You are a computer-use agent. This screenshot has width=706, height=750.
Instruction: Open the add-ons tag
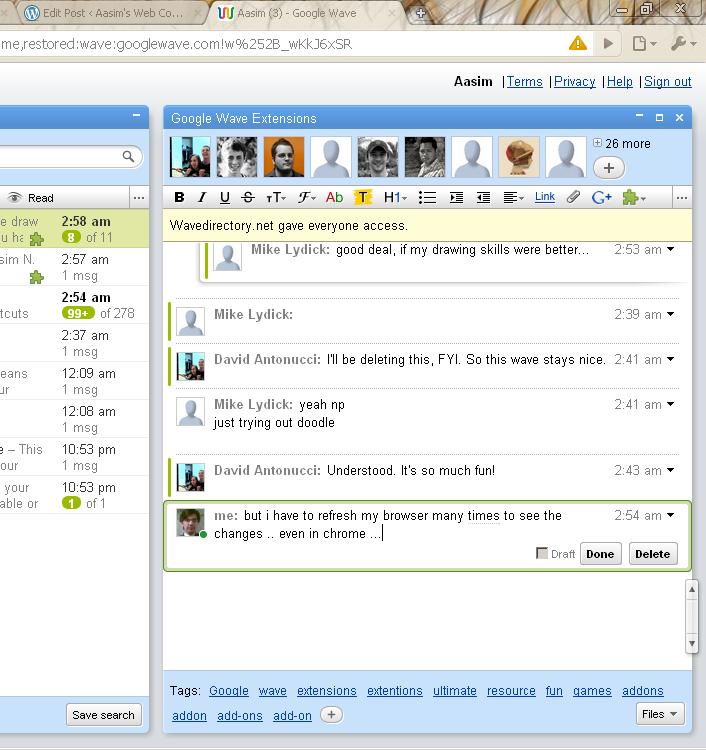(240, 716)
